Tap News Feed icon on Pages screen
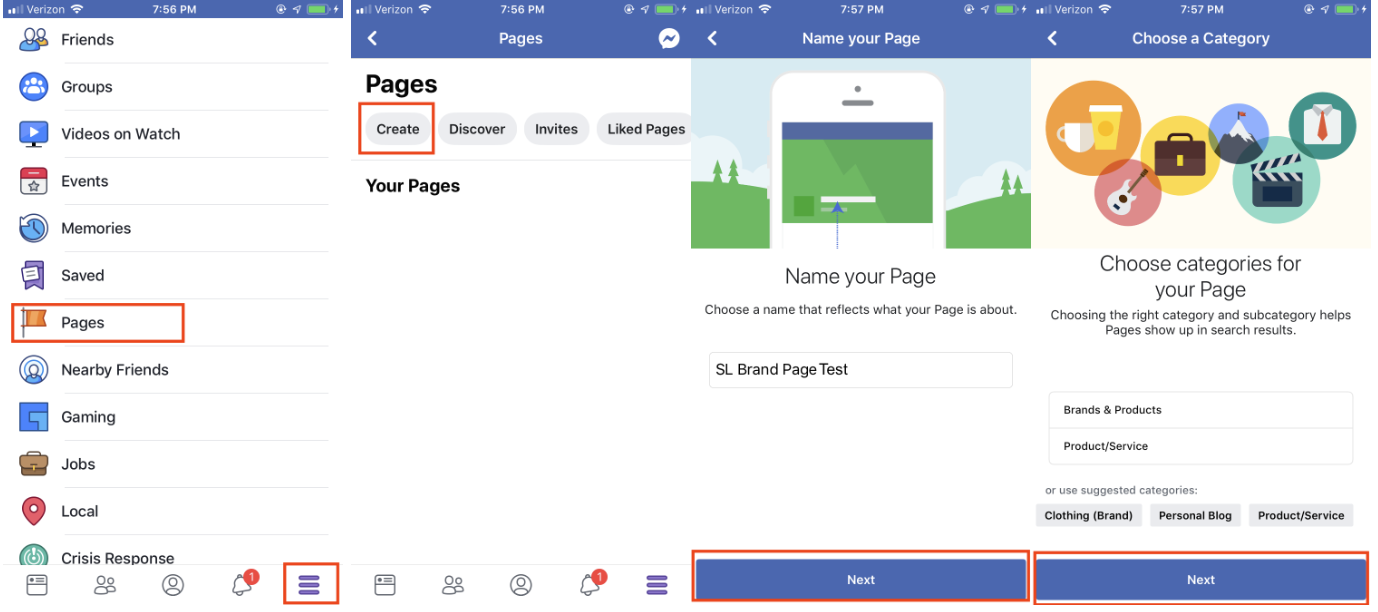Image resolution: width=1378 pixels, height=612 pixels. tap(385, 585)
